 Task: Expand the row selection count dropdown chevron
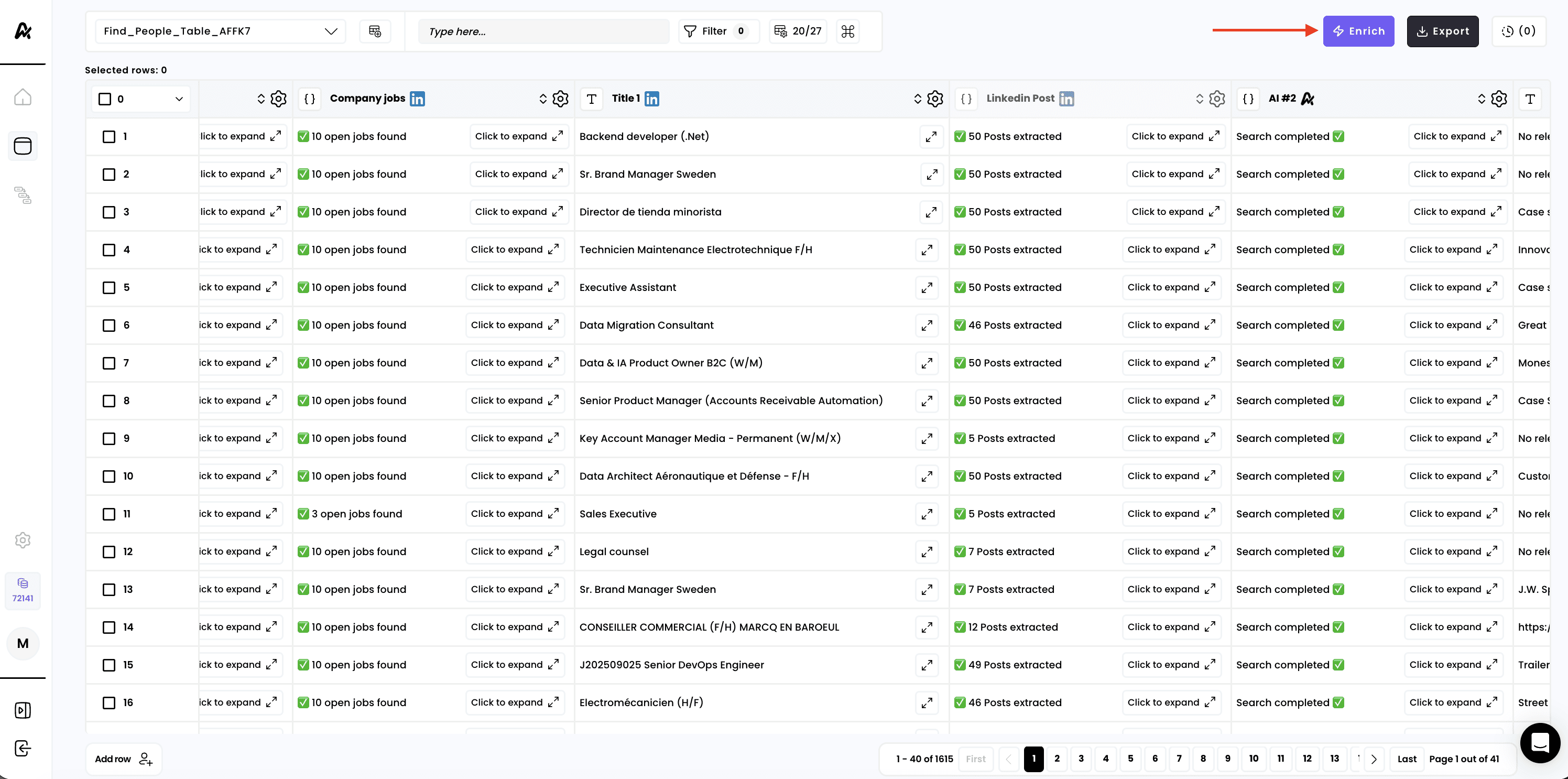coord(179,99)
